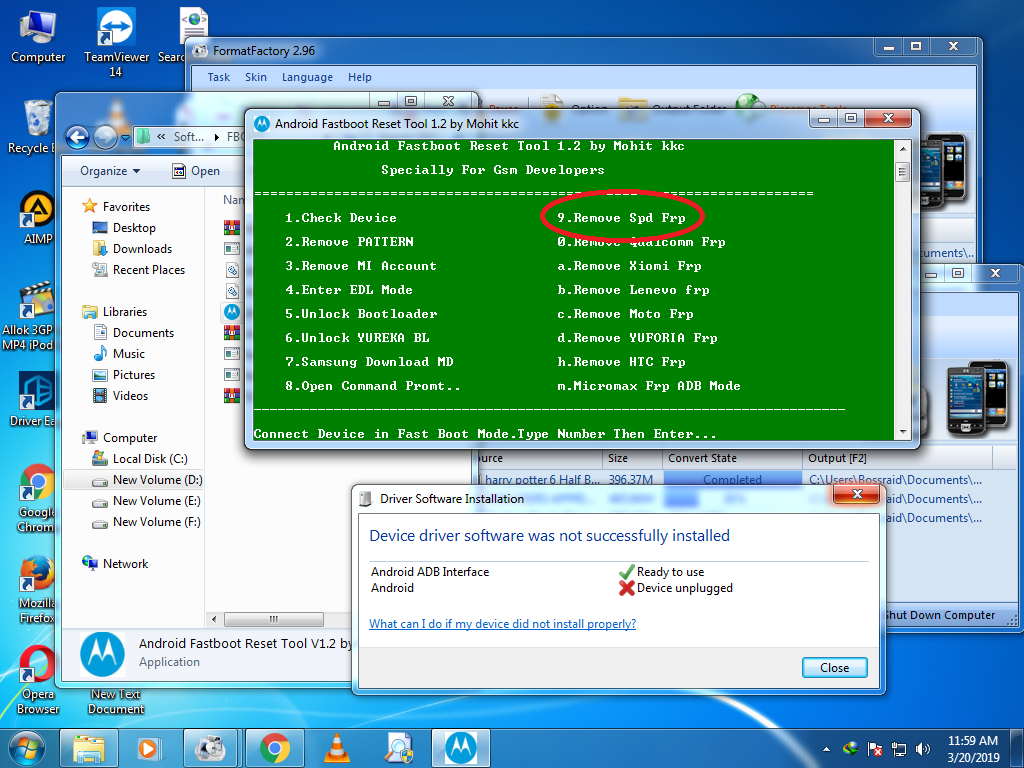Open Skin menu in FormatFactory
The width and height of the screenshot is (1024, 768).
255,77
